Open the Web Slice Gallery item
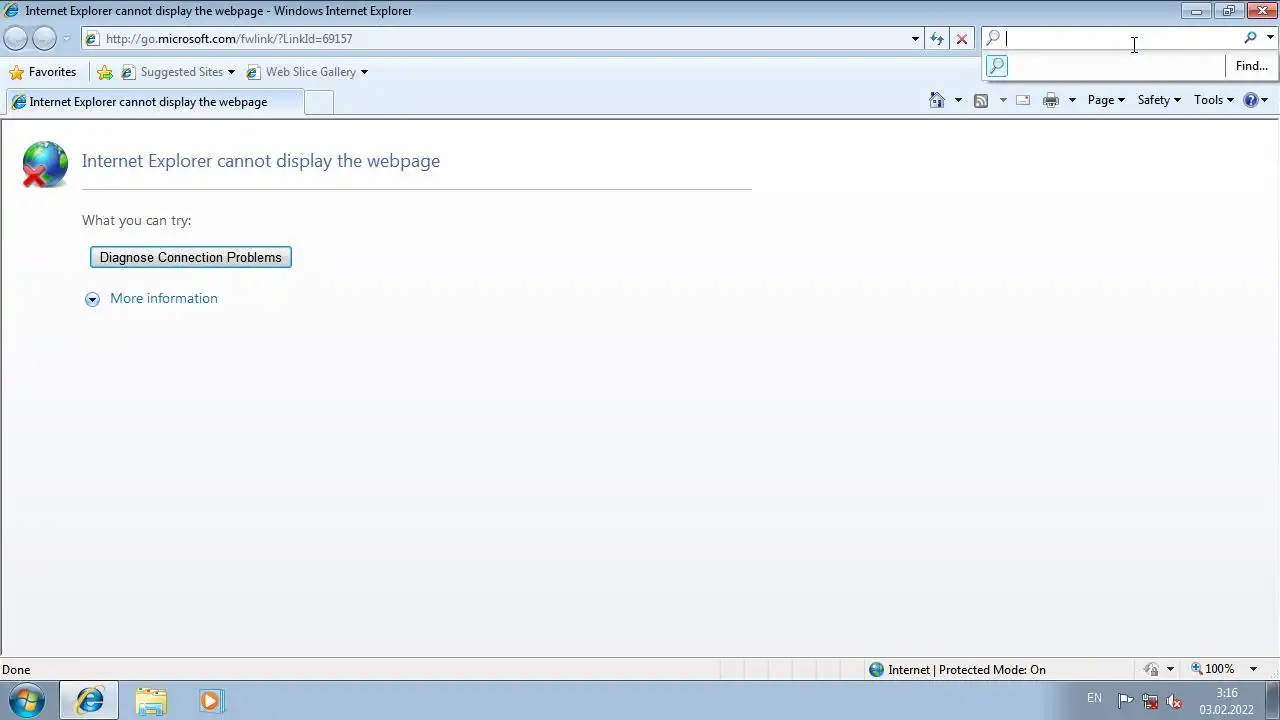The height and width of the screenshot is (720, 1280). [x=307, y=72]
